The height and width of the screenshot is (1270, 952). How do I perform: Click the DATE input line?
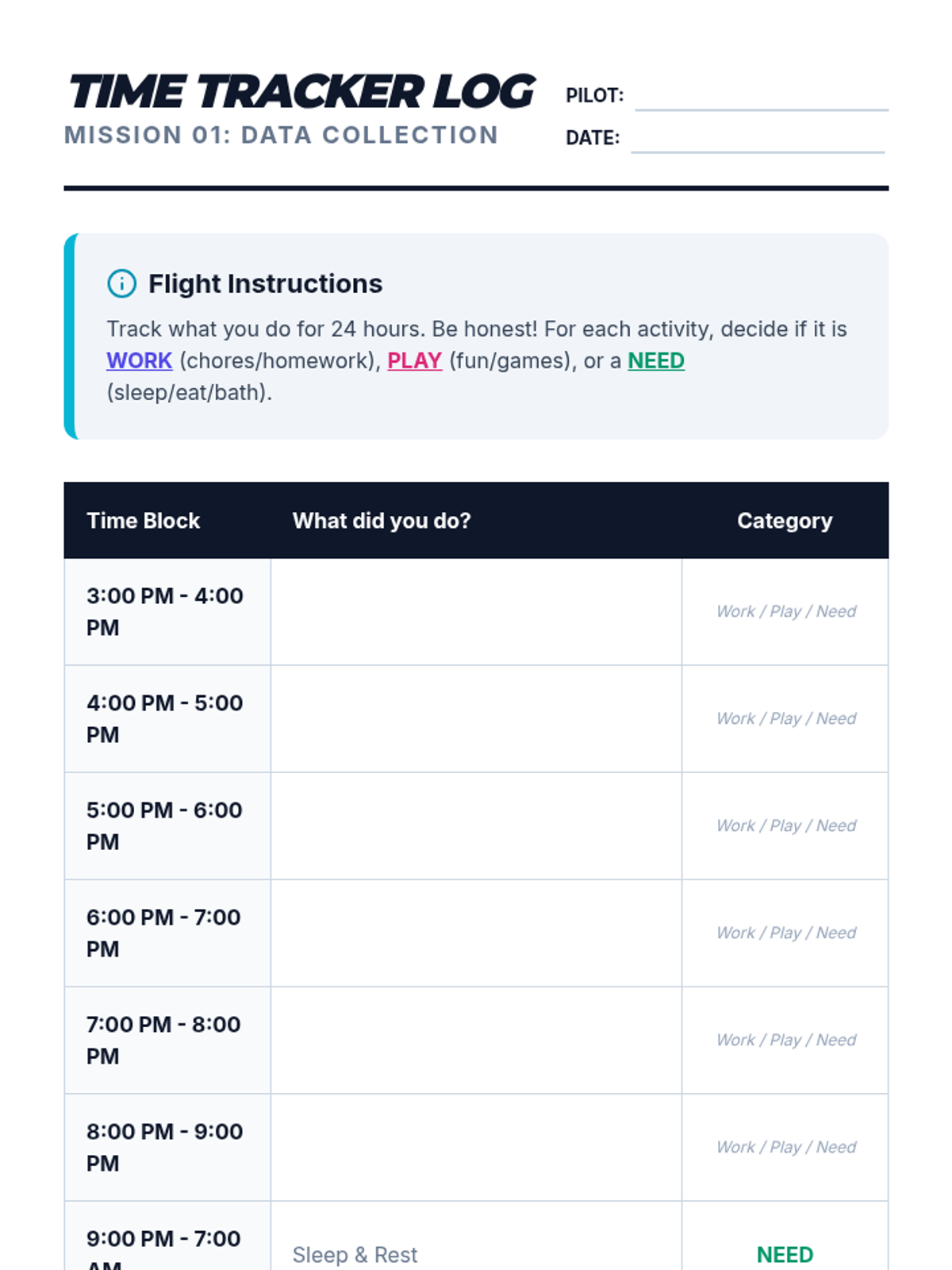coord(758,138)
